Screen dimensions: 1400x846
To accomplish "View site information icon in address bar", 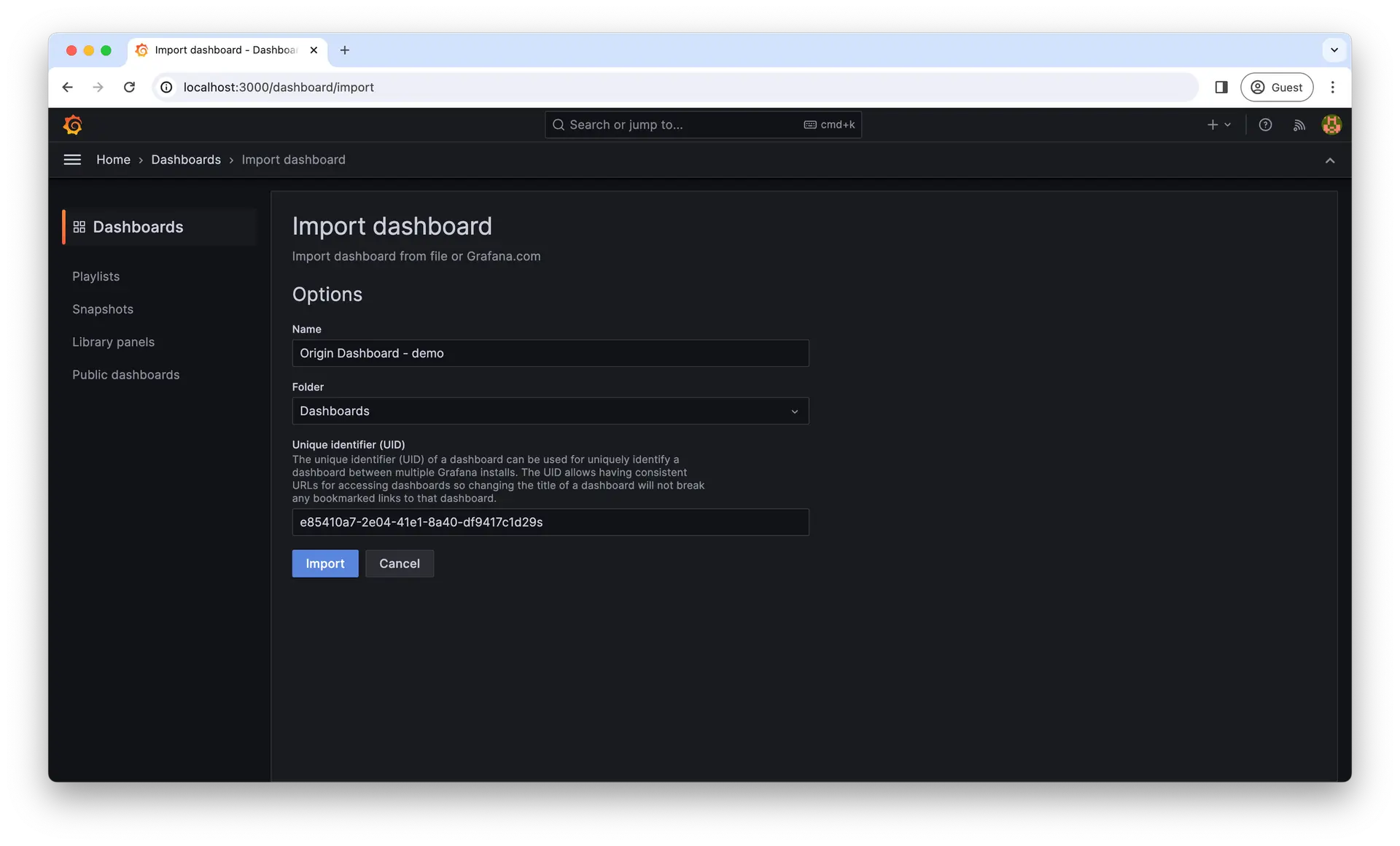I will point(166,88).
